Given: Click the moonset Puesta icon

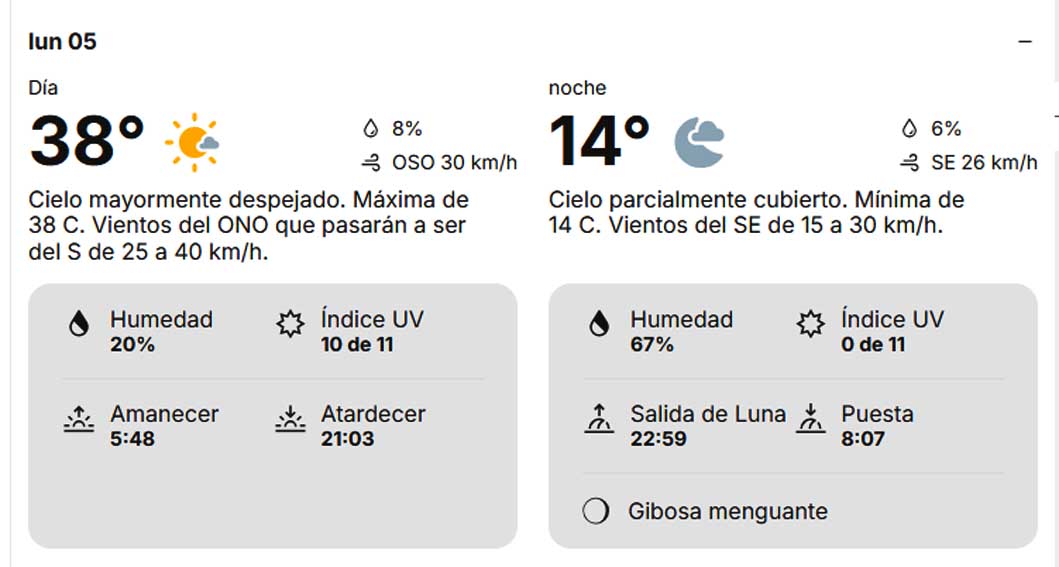Looking at the screenshot, I should point(810,420).
